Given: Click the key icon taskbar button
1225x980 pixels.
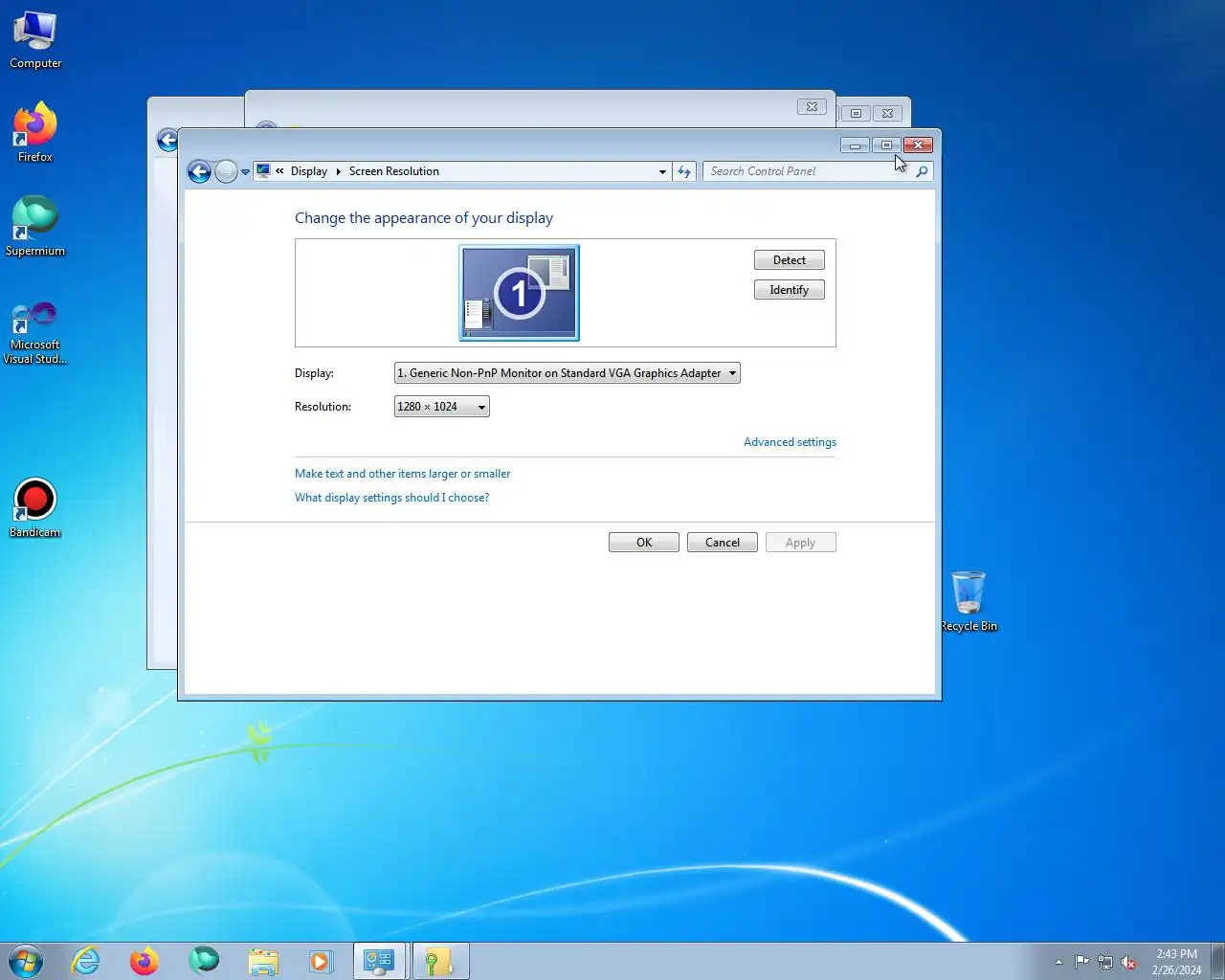Looking at the screenshot, I should click(x=440, y=961).
